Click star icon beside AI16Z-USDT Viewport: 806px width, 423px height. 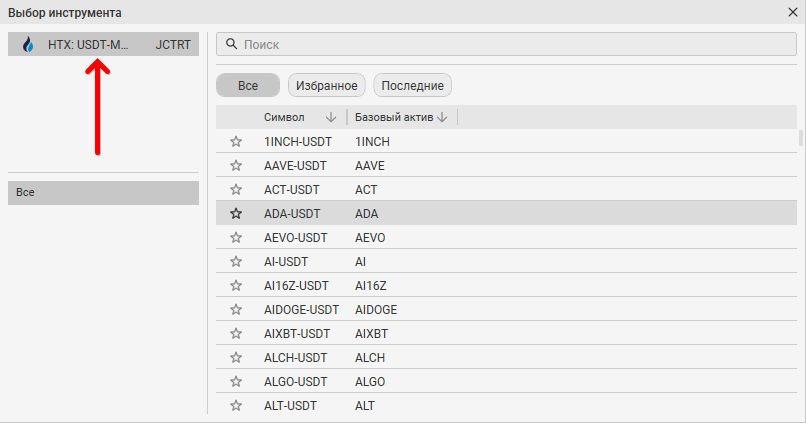click(x=236, y=285)
